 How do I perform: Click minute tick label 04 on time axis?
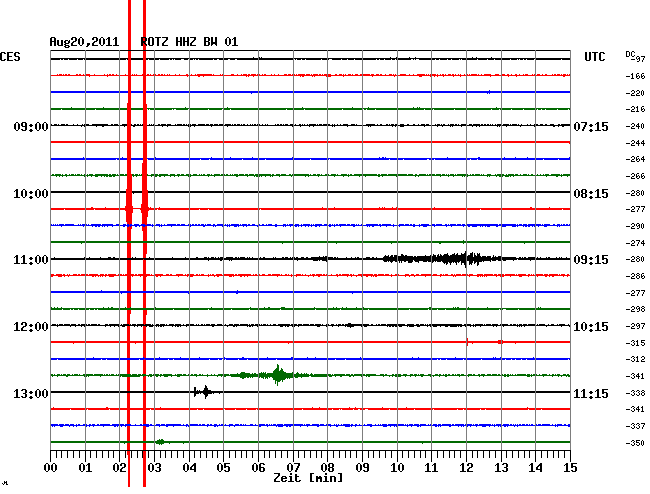pos(189,468)
